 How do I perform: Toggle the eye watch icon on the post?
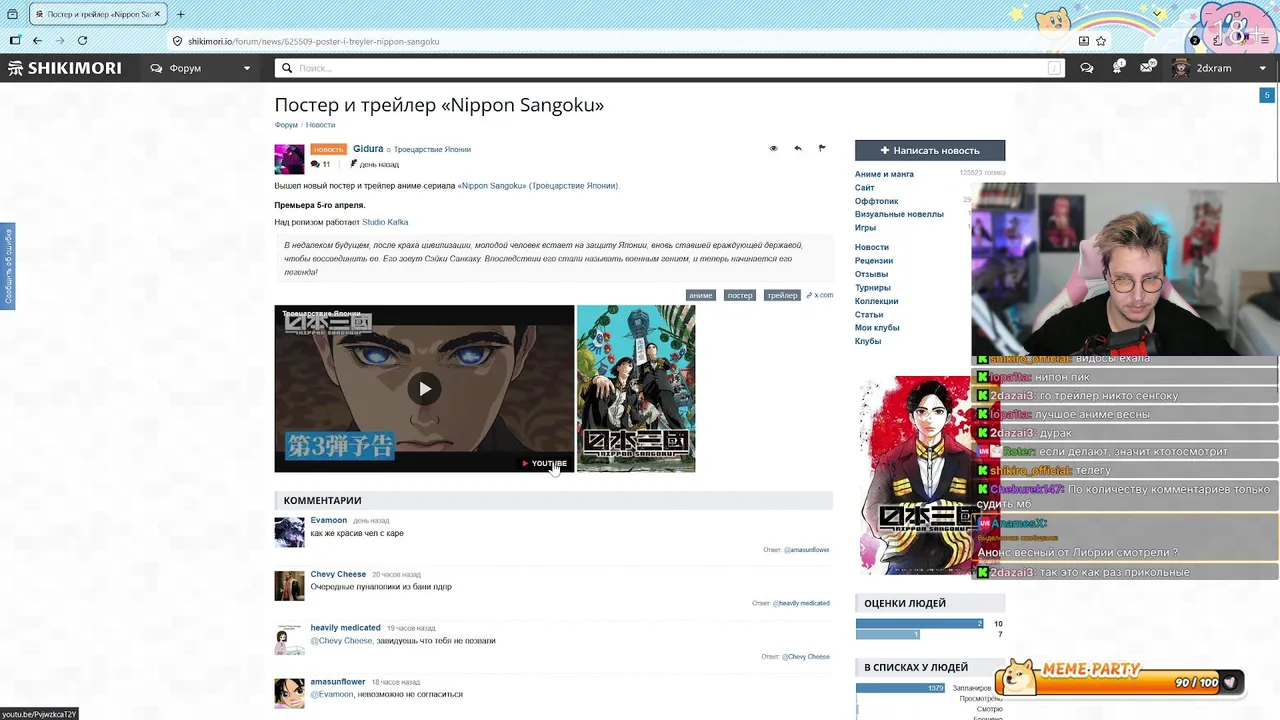click(773, 148)
